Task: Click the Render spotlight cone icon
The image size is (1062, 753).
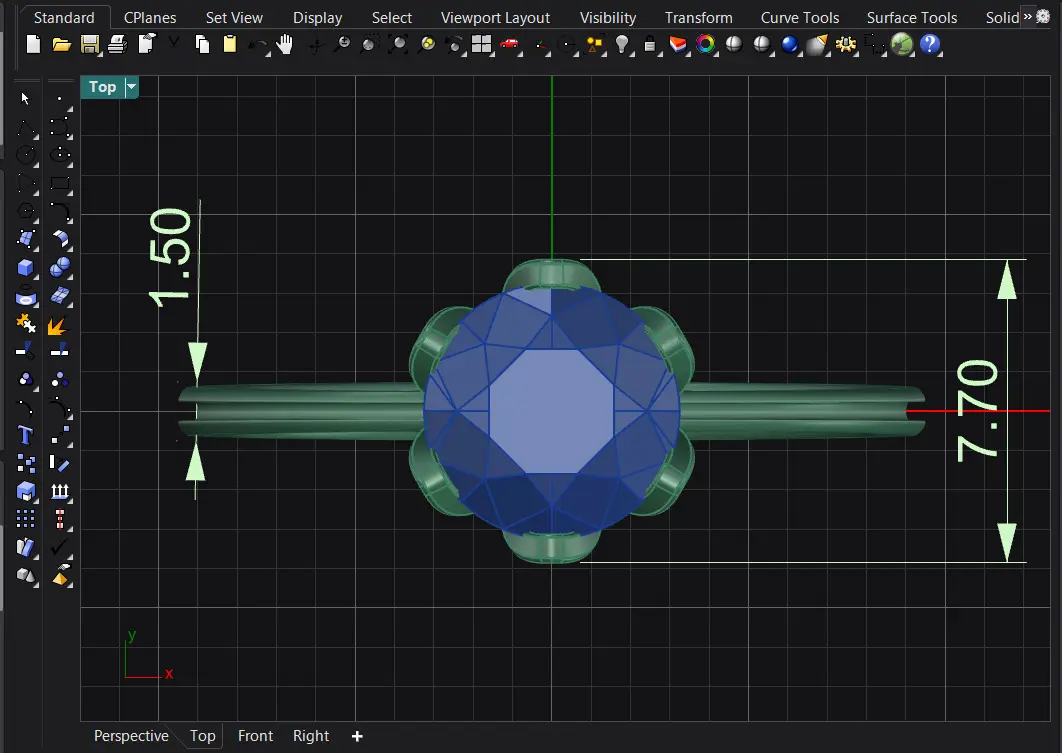Action: click(x=817, y=45)
